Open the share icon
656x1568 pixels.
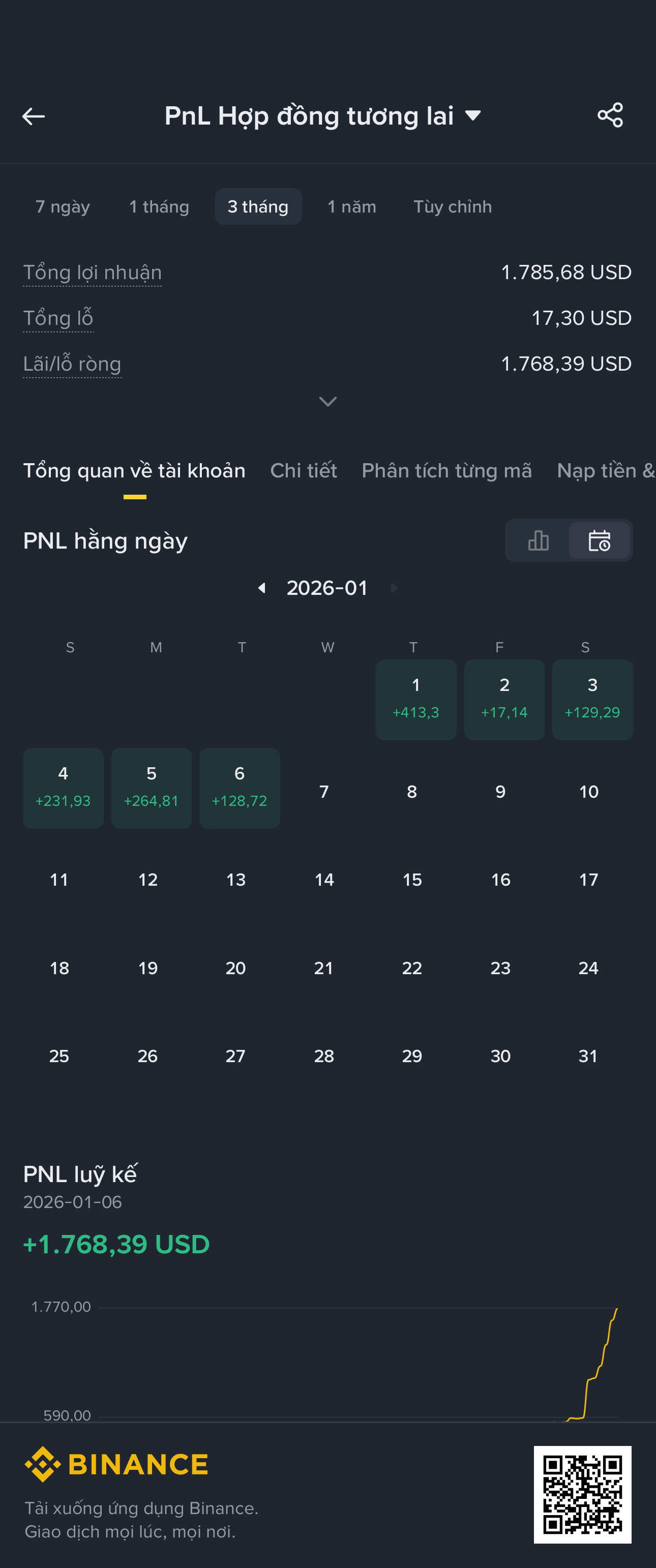pyautogui.click(x=610, y=115)
